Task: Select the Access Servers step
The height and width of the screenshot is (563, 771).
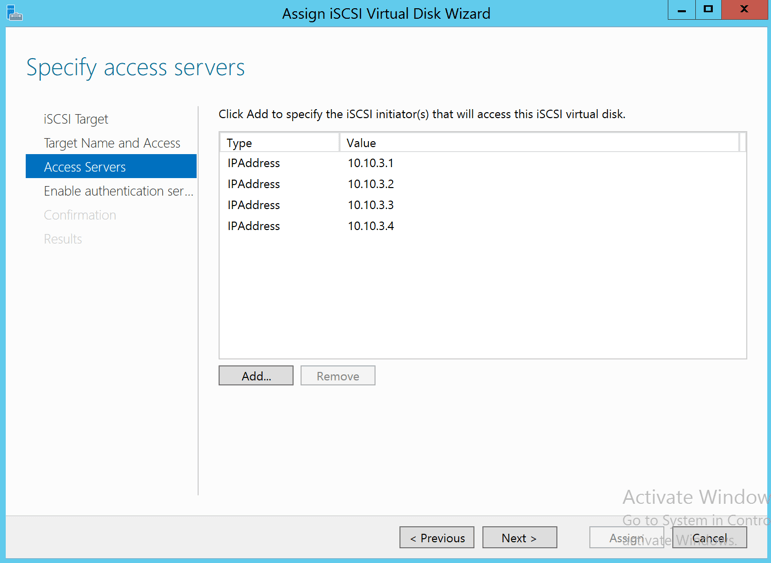Action: pyautogui.click(x=85, y=167)
